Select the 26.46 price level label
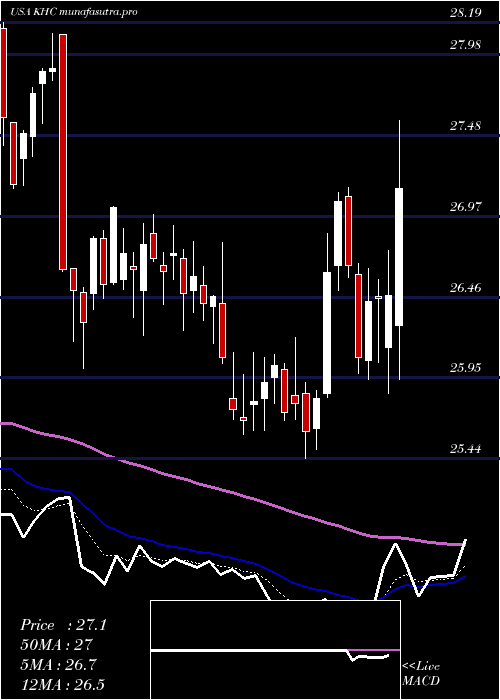This screenshot has width=500, height=700. click(465, 288)
